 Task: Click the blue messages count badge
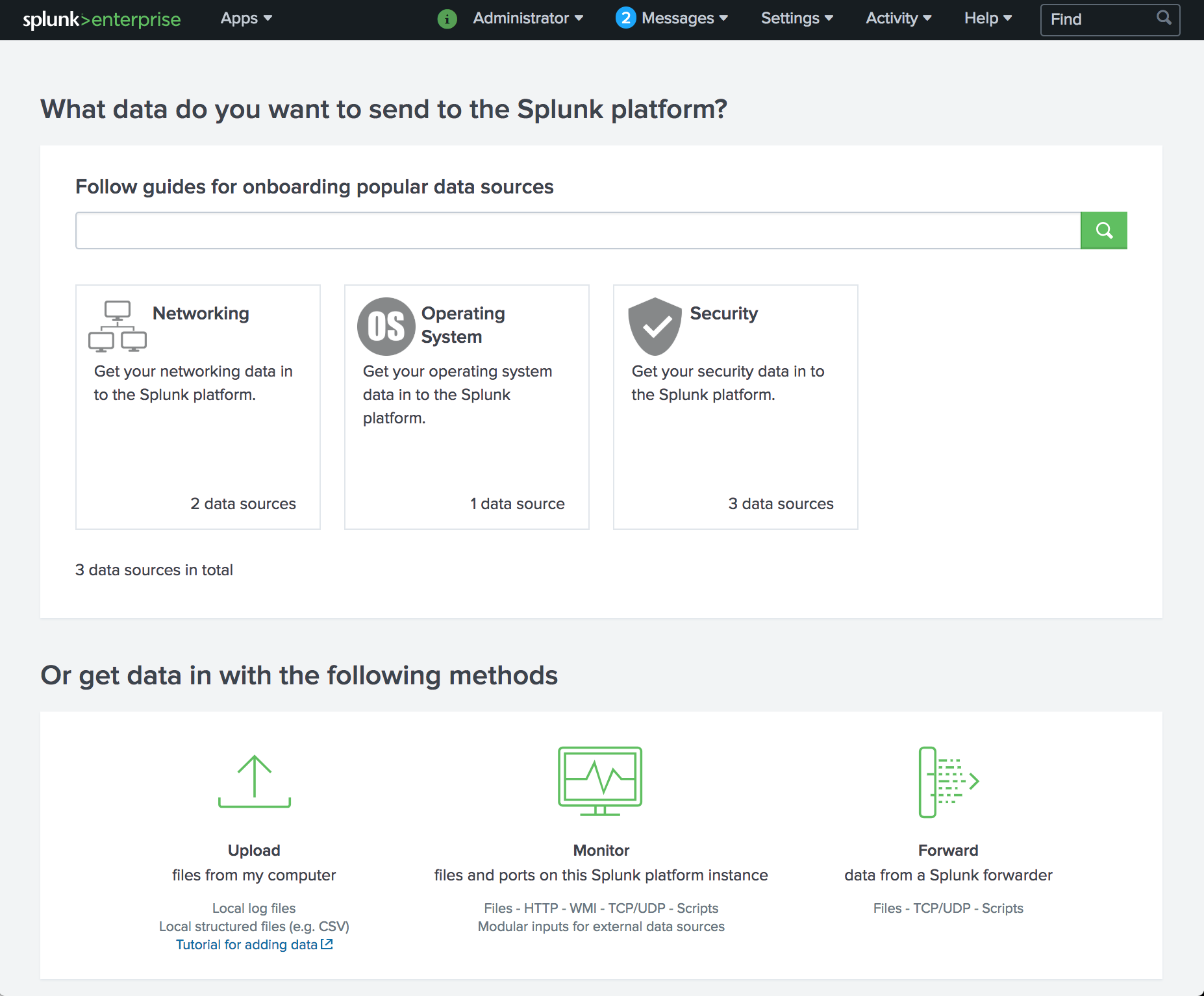[625, 18]
